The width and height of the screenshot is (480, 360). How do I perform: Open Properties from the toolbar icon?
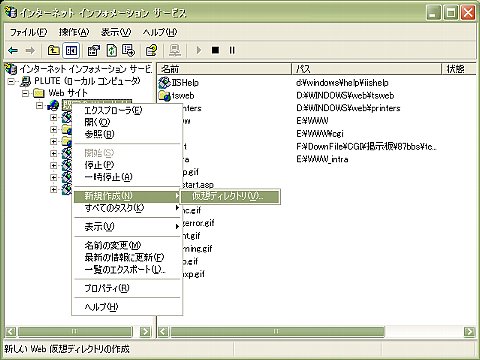[x=94, y=50]
